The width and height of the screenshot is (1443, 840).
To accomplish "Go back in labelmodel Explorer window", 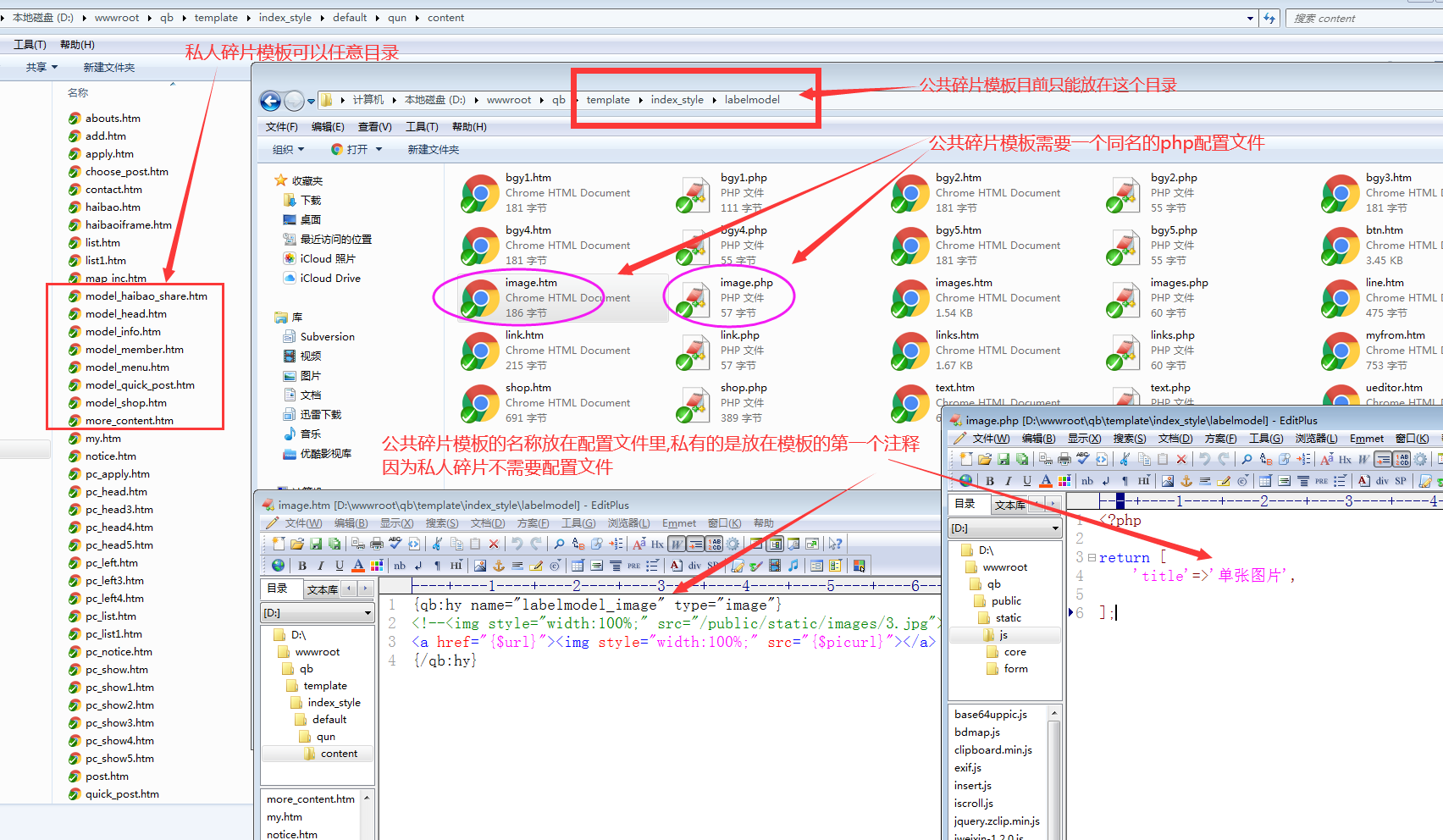I will [270, 101].
